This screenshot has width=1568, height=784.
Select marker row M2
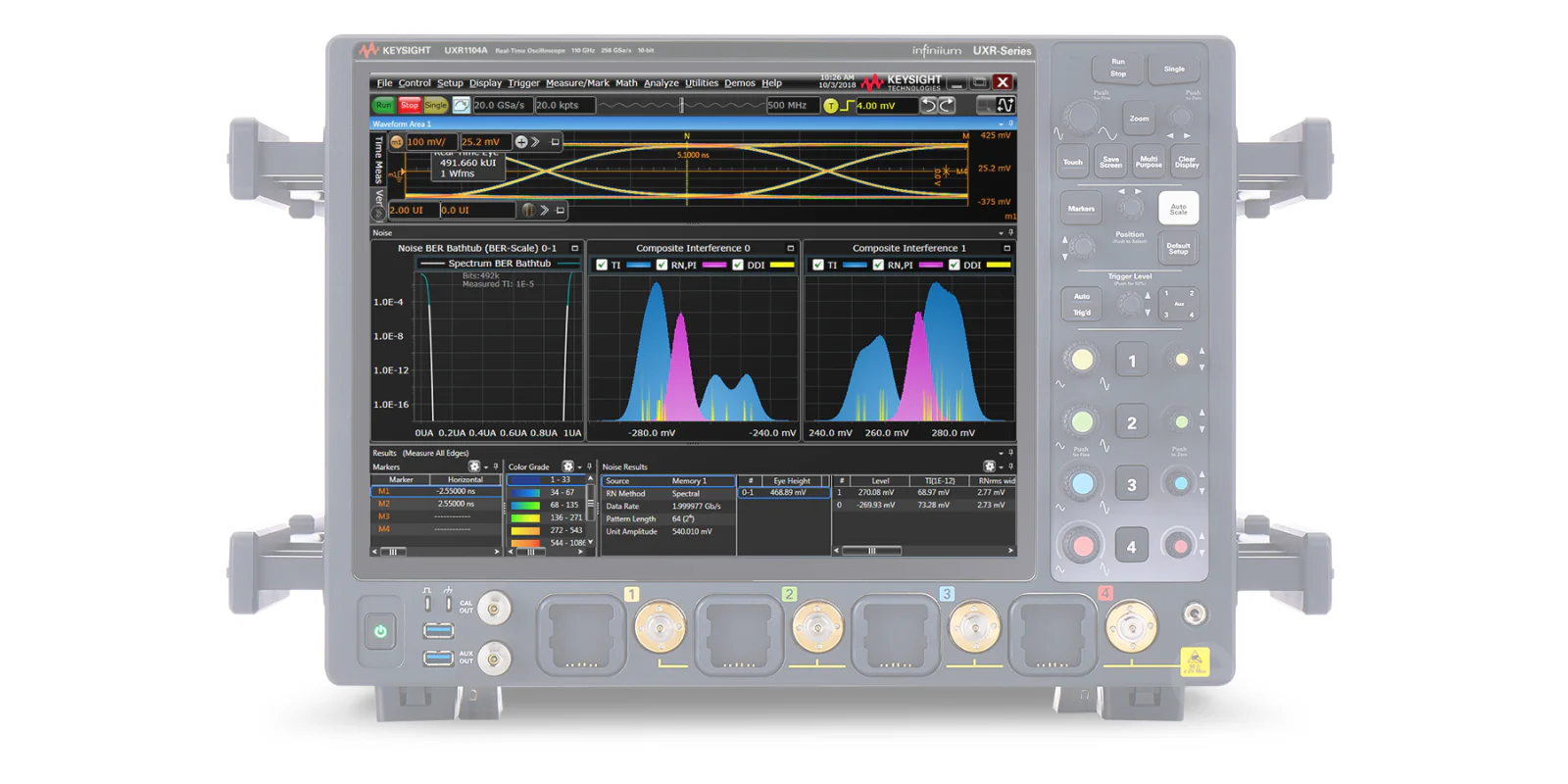coord(436,504)
